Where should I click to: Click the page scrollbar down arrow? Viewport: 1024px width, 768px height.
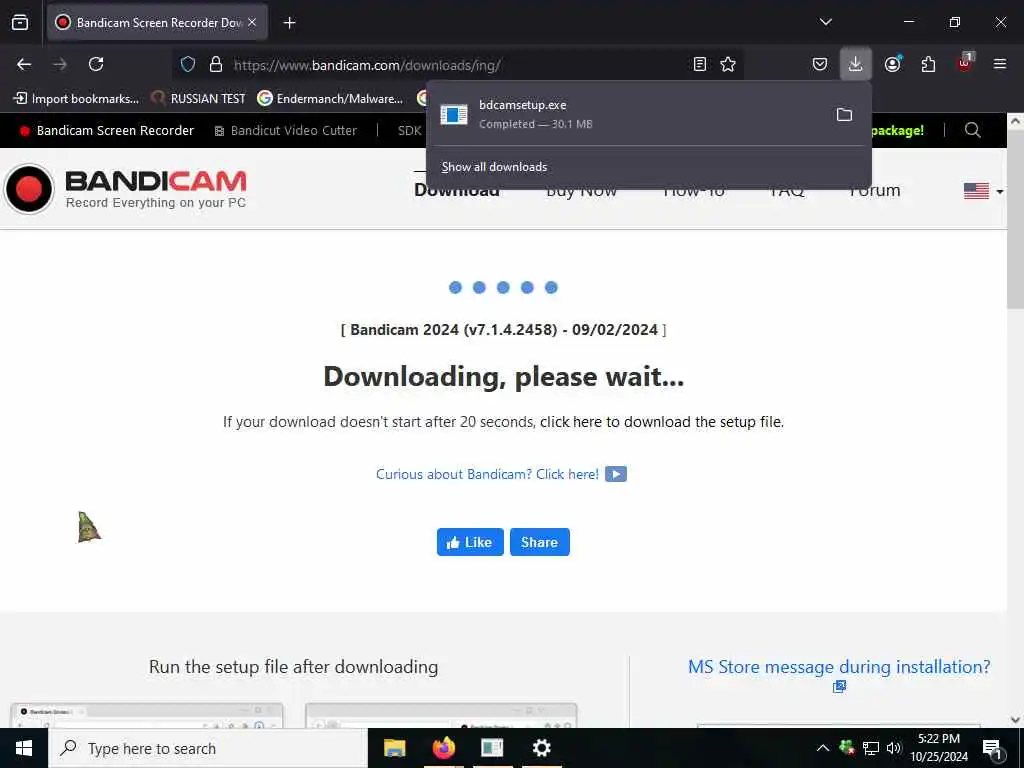(x=1015, y=720)
